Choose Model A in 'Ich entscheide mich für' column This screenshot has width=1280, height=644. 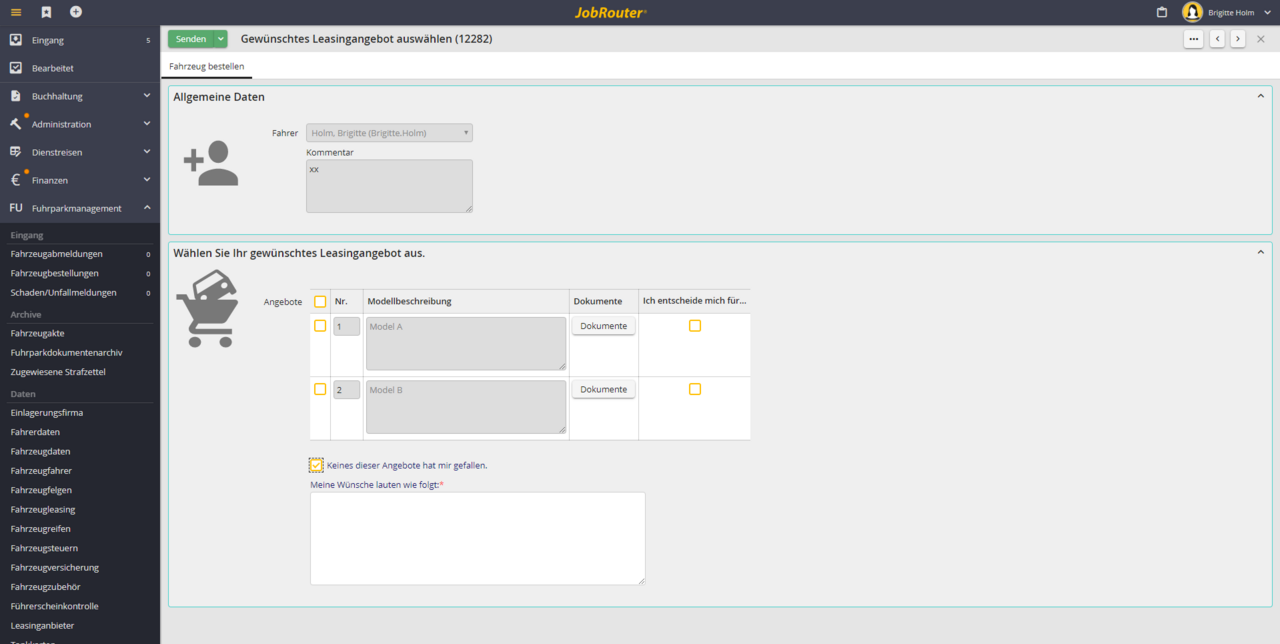[x=695, y=326]
